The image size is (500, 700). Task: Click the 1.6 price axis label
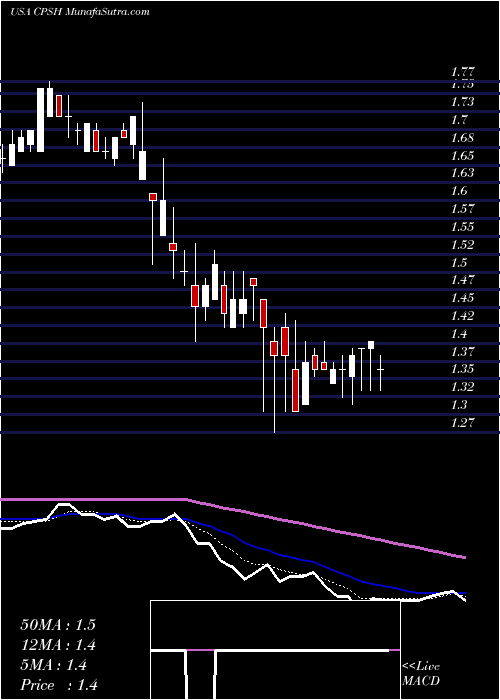(x=459, y=191)
